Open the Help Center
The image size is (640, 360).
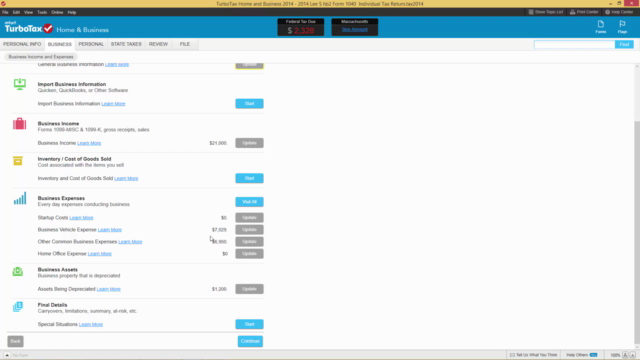pos(619,12)
